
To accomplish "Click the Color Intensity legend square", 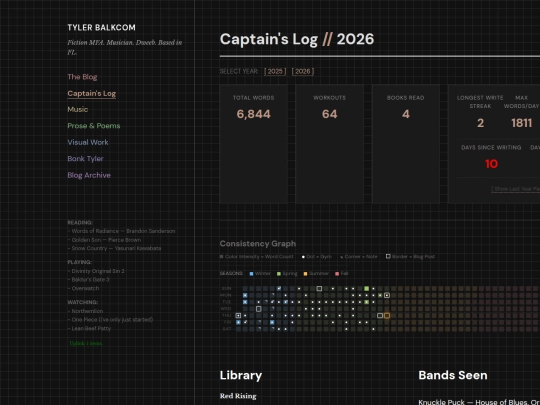I will click(x=221, y=257).
